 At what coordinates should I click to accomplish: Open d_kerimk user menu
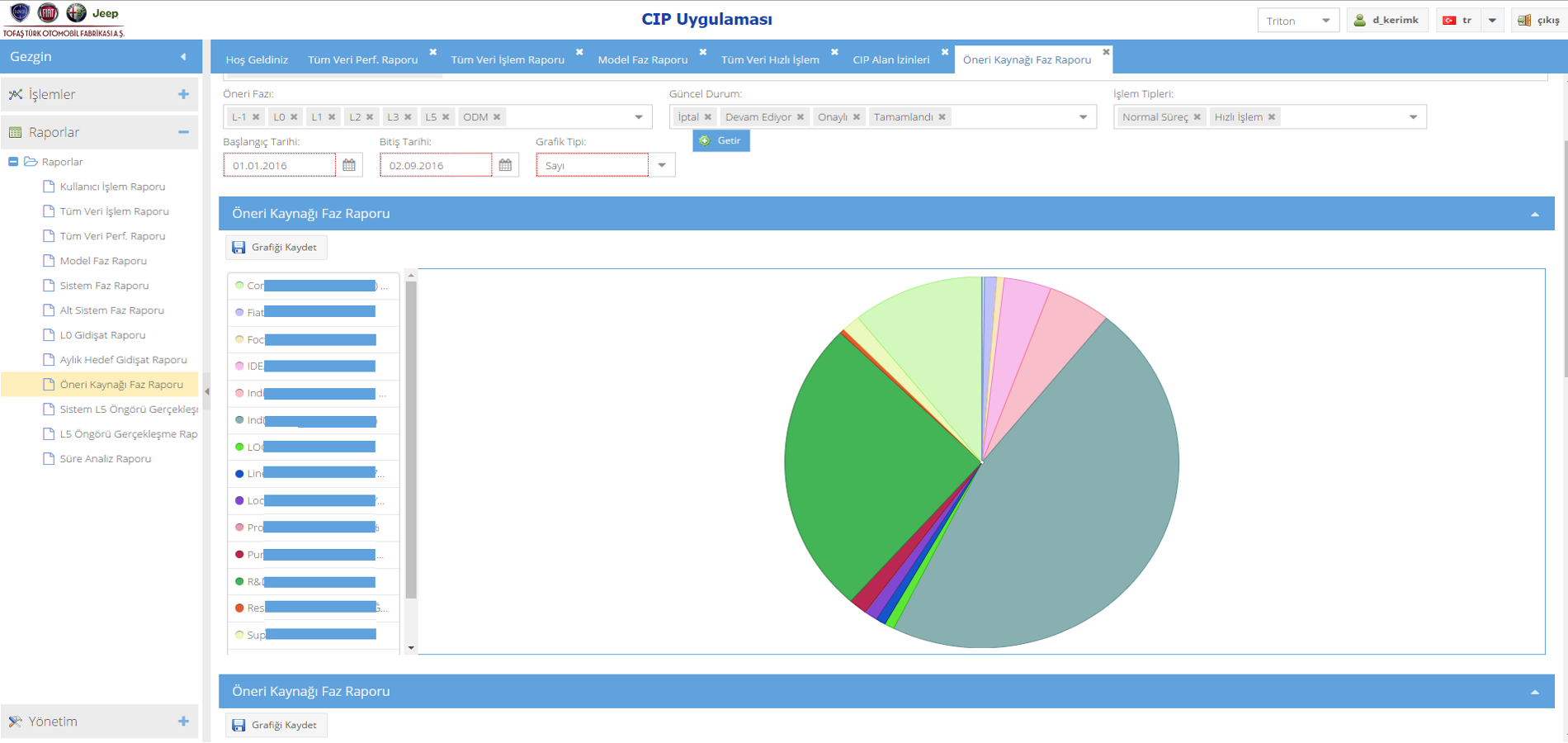click(1386, 21)
